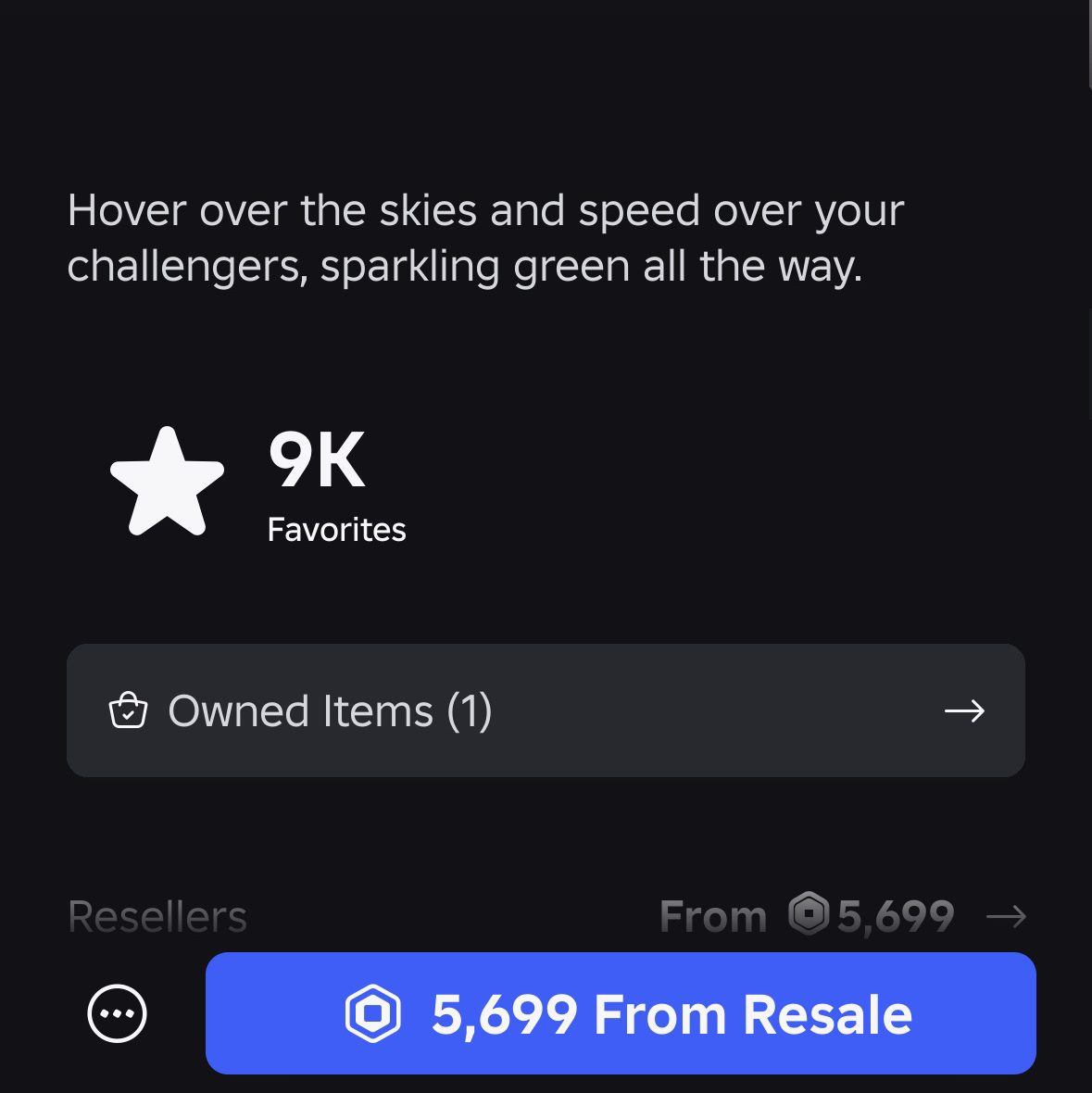Open the three-dot more options button
Image resolution: width=1092 pixels, height=1093 pixels.
click(117, 1013)
